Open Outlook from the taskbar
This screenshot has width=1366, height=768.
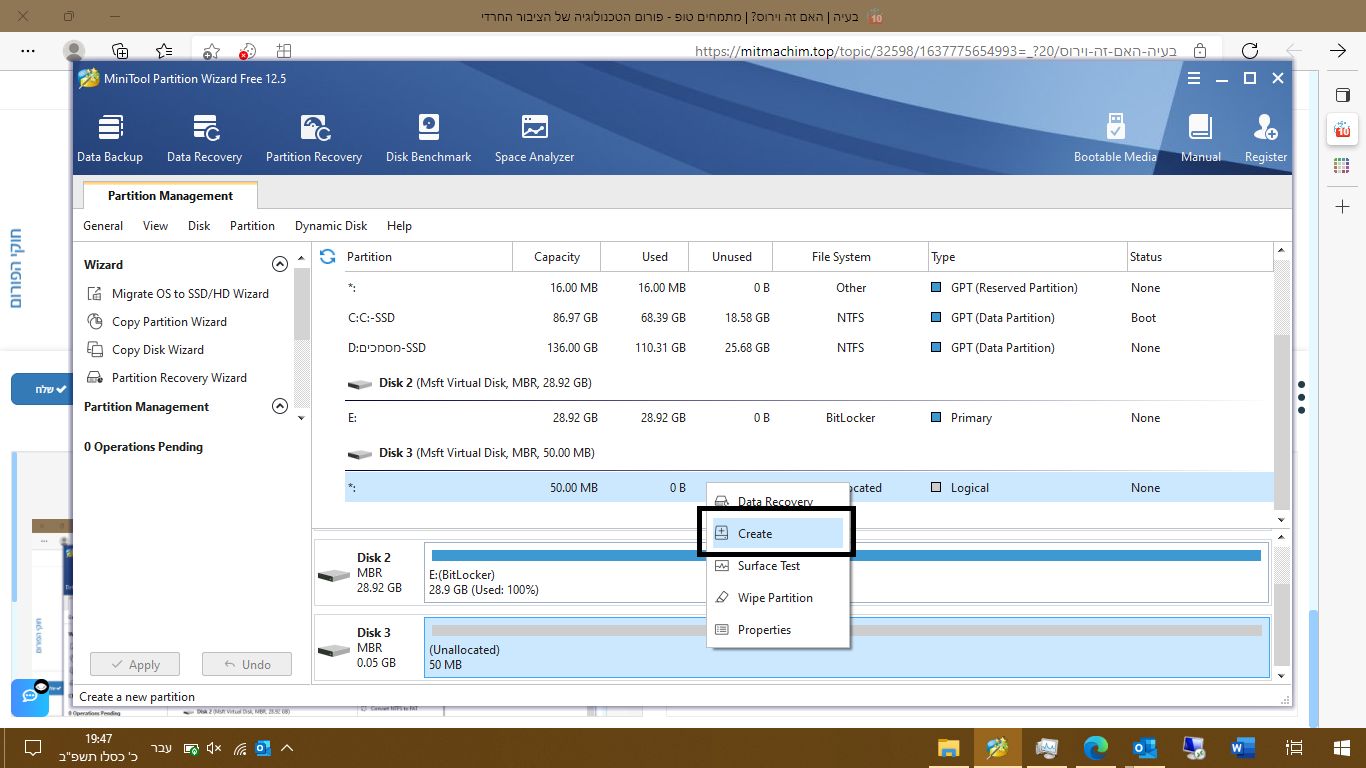tap(1145, 748)
